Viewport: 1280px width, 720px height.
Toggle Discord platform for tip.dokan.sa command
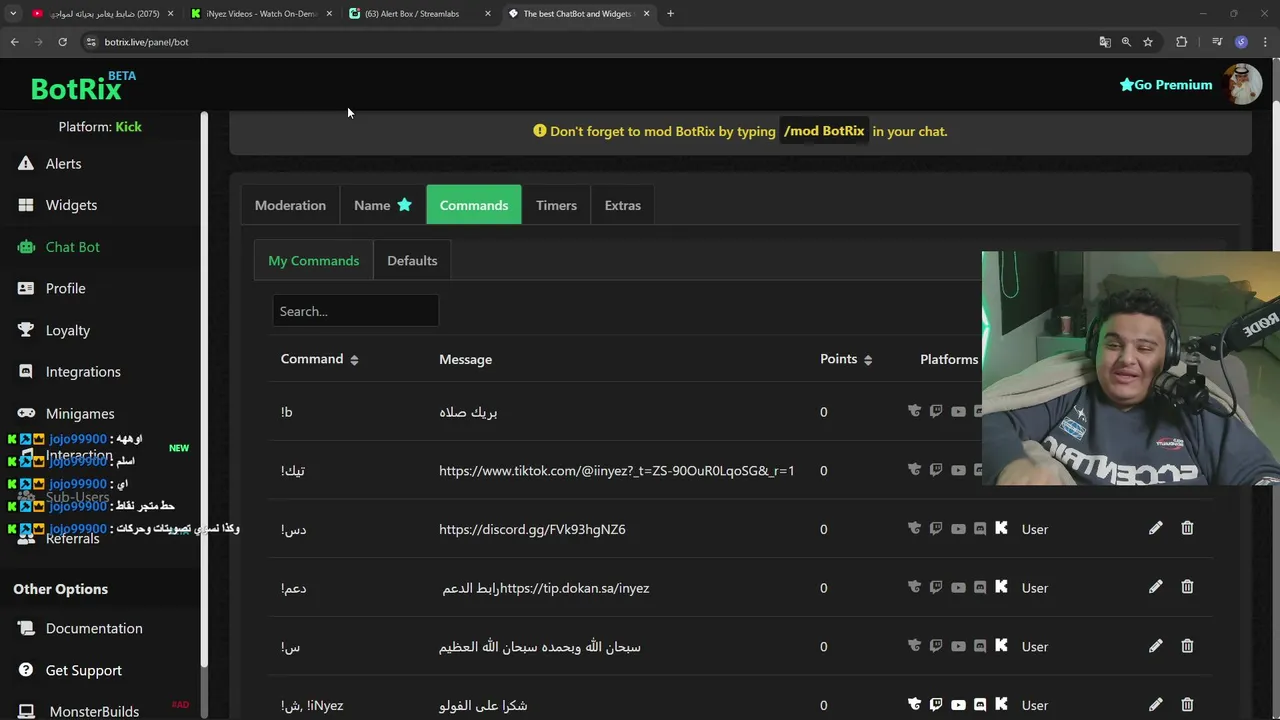click(980, 587)
